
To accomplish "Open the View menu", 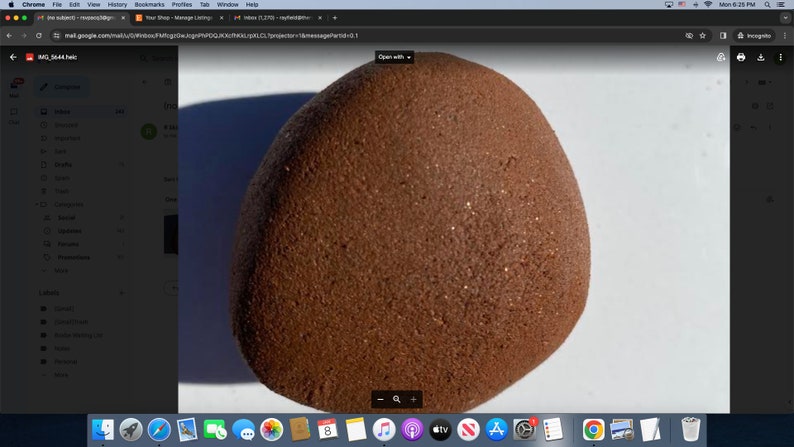I will (x=94, y=5).
